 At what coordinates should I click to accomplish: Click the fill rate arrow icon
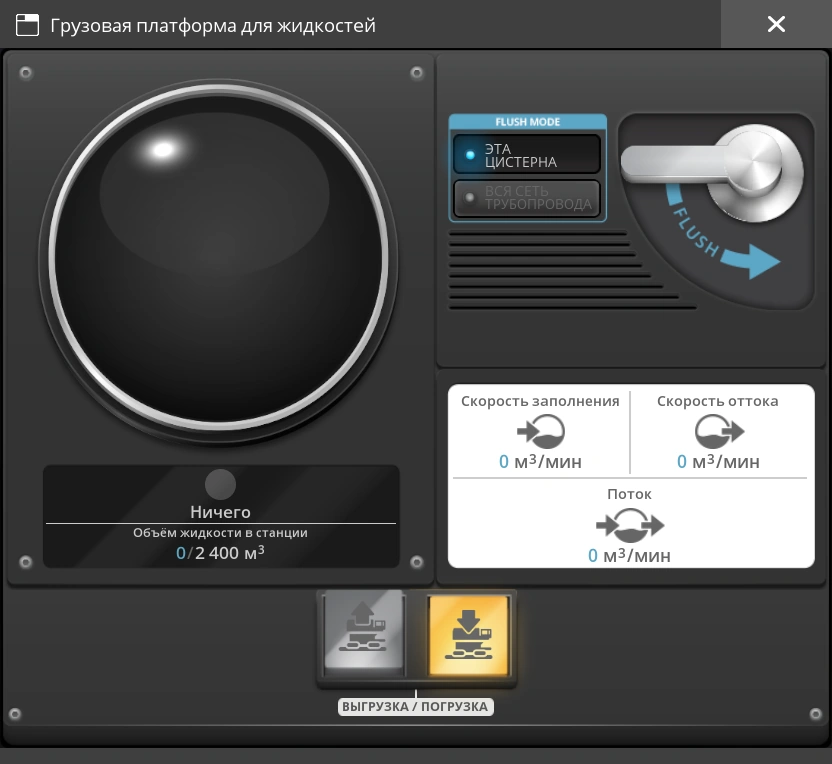pyautogui.click(x=541, y=432)
